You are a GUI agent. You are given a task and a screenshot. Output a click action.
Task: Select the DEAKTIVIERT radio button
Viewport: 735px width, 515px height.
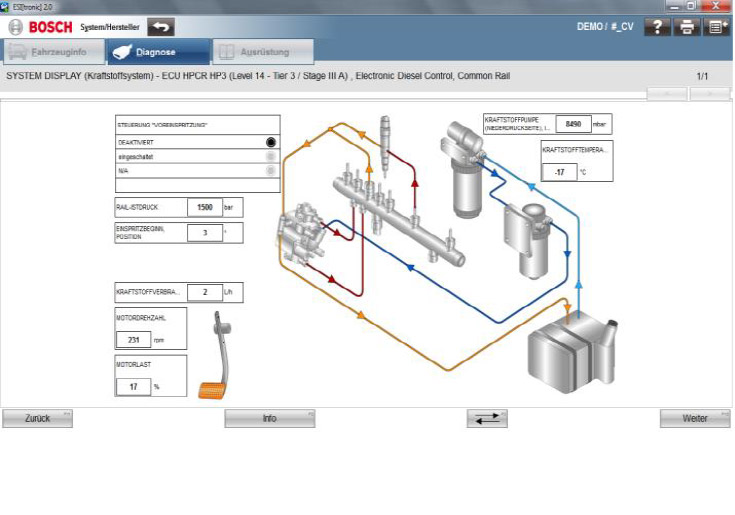point(270,142)
